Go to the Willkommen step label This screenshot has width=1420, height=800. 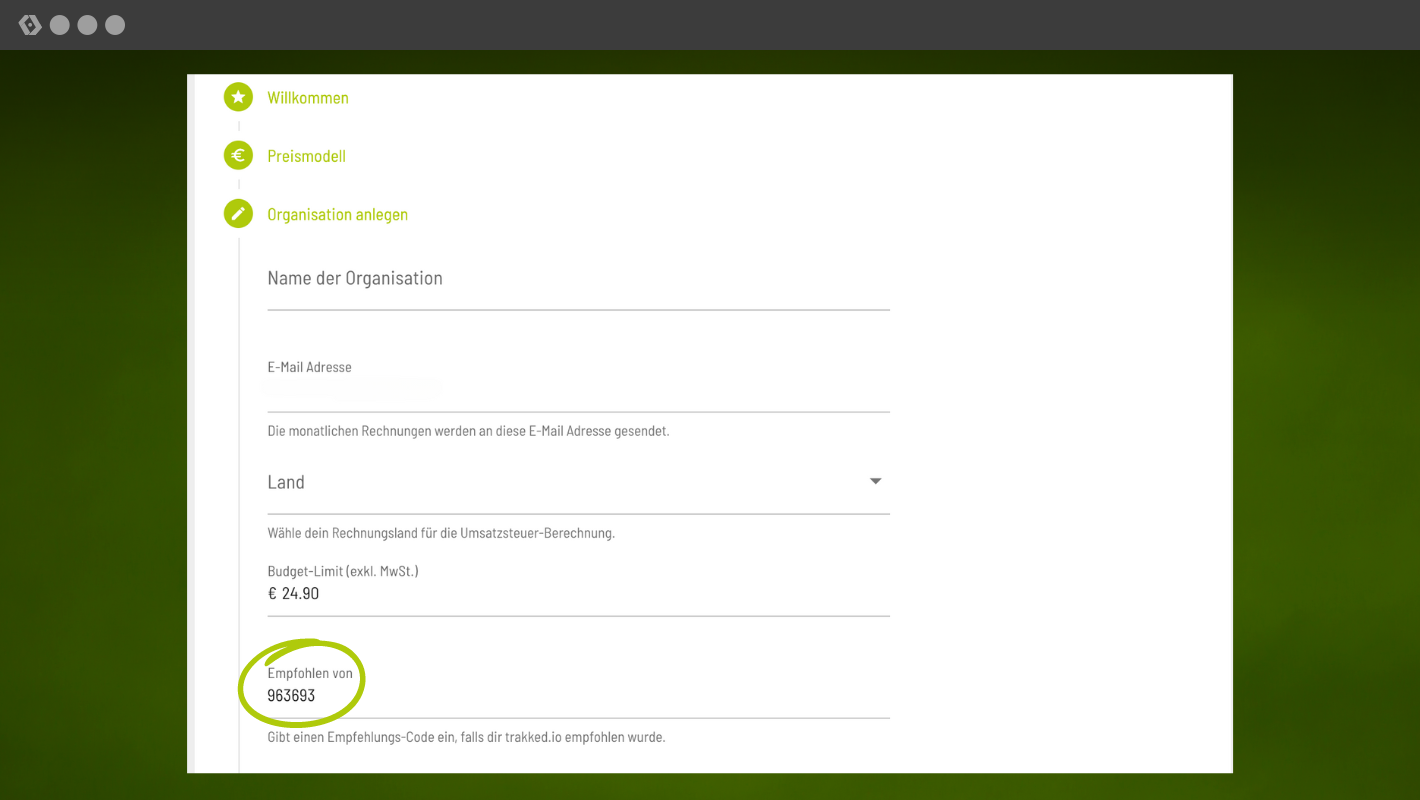[x=308, y=98]
